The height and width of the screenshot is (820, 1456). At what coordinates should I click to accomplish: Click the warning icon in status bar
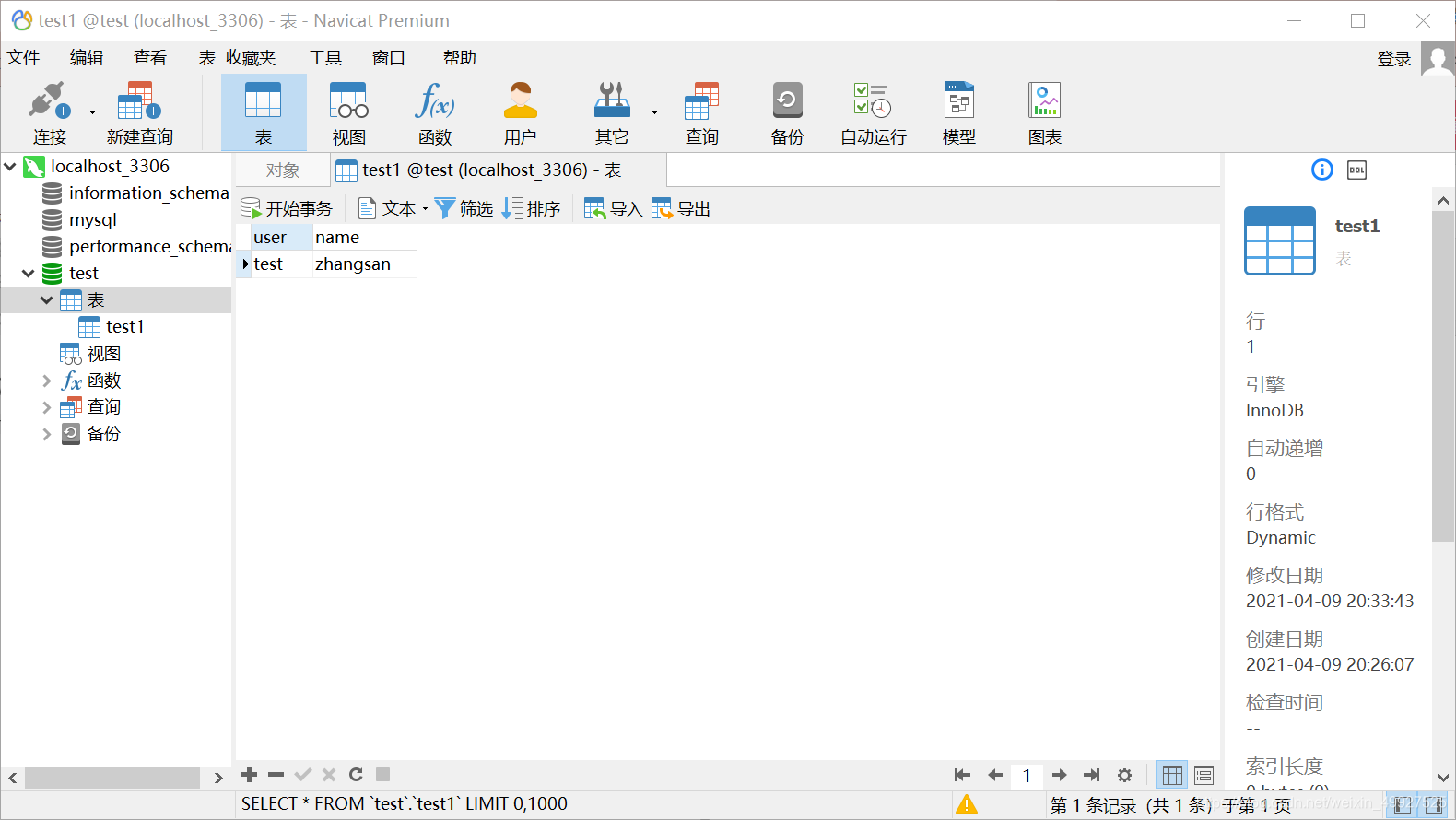[967, 804]
